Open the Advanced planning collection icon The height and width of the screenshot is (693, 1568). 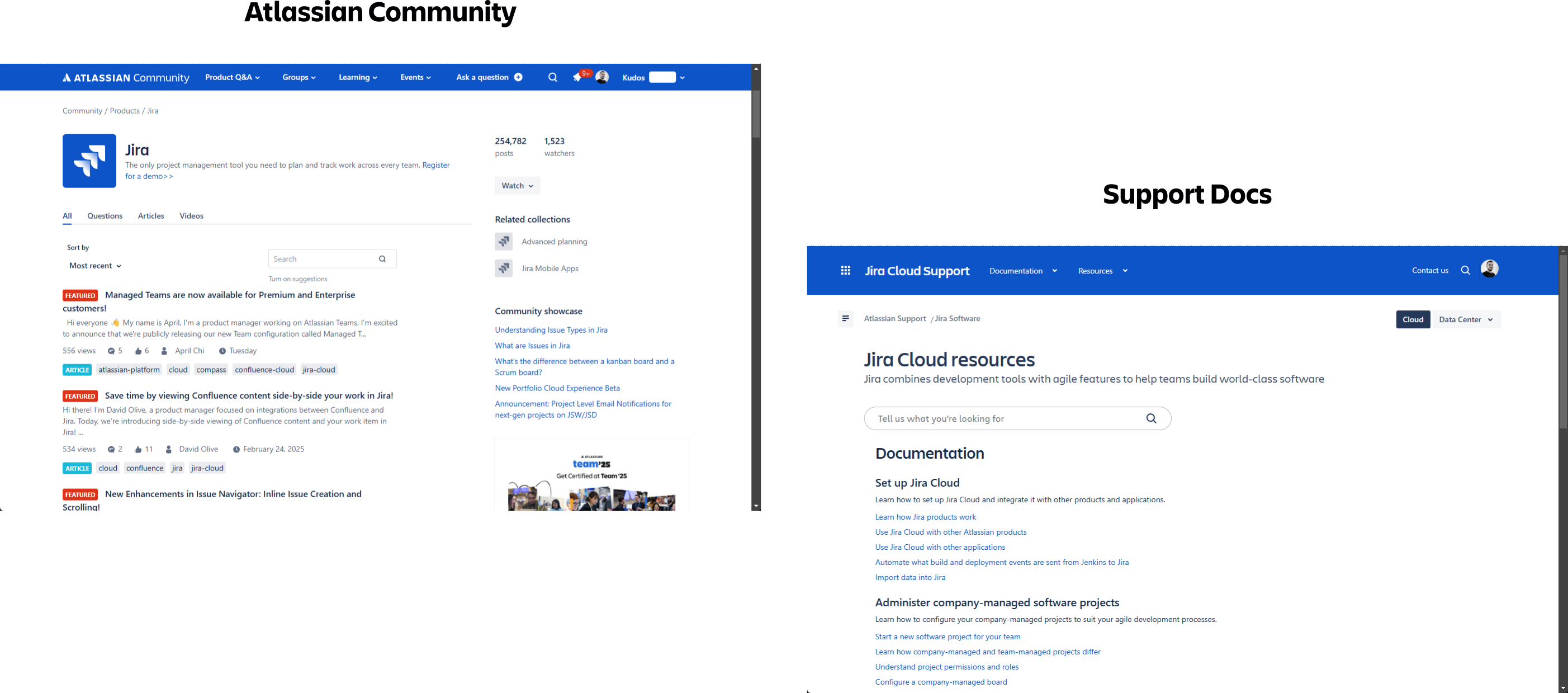point(504,242)
